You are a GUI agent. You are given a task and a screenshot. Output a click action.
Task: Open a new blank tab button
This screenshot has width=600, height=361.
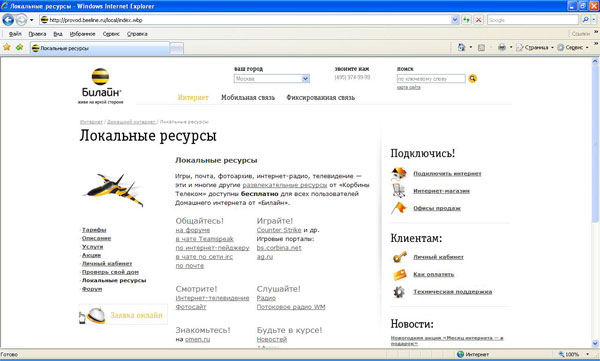(x=176, y=49)
